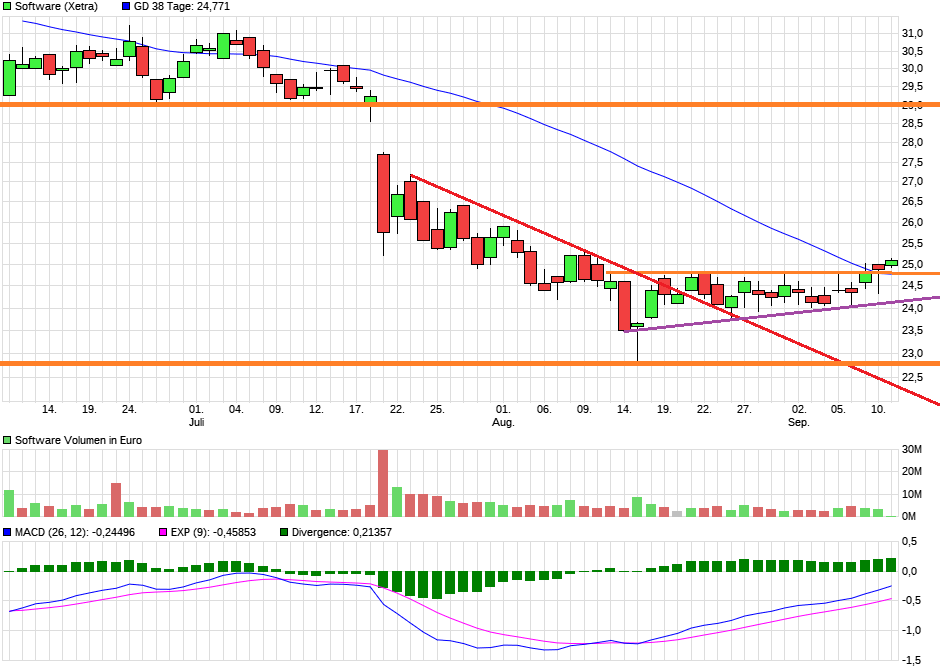The height and width of the screenshot is (670, 940).
Task: Select the Sep. month label on time axis
Action: pos(798,423)
